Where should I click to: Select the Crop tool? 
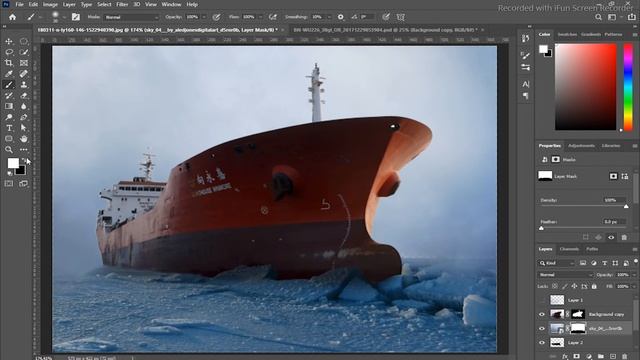tap(9, 63)
